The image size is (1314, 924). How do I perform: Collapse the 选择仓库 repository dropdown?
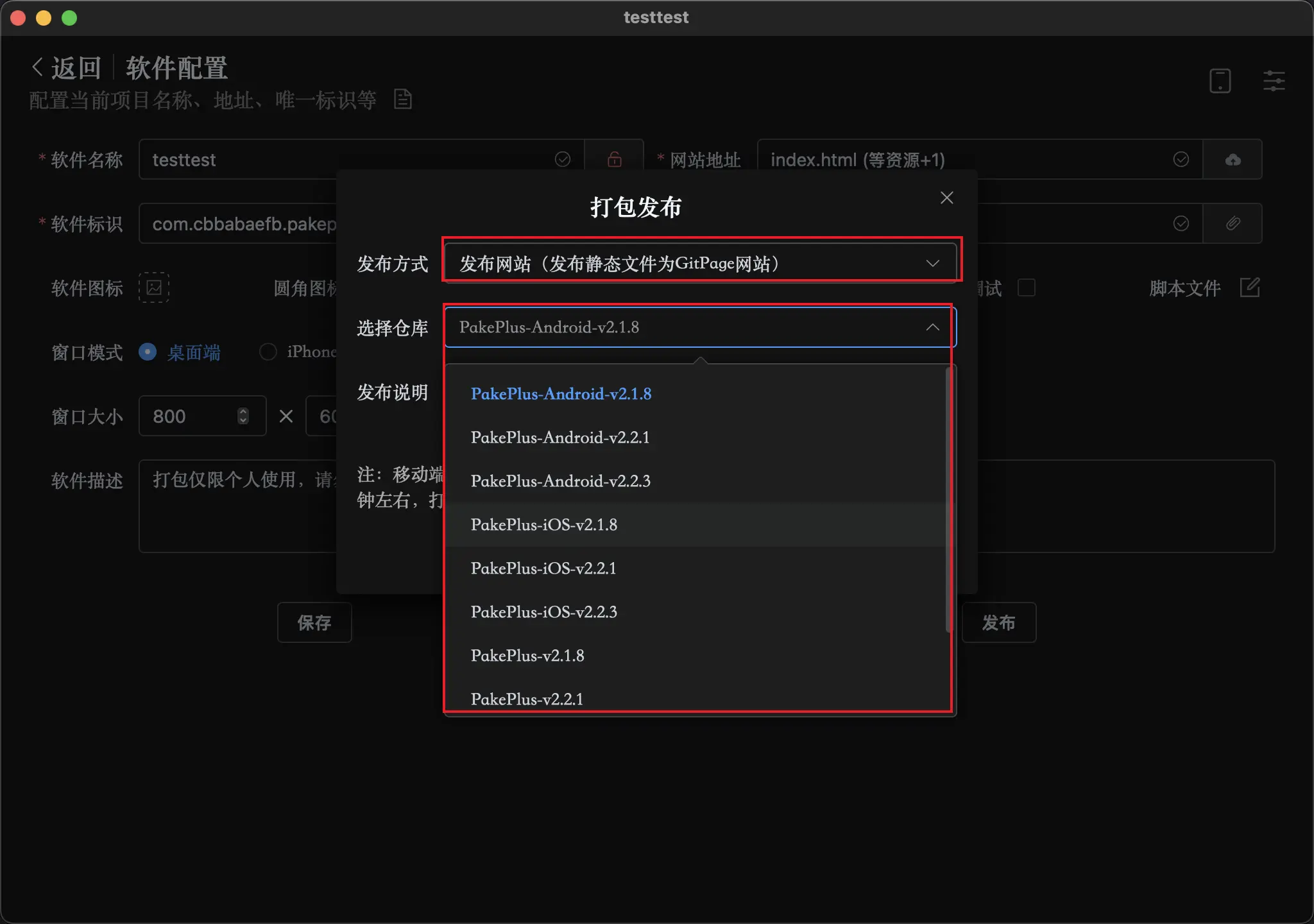932,327
